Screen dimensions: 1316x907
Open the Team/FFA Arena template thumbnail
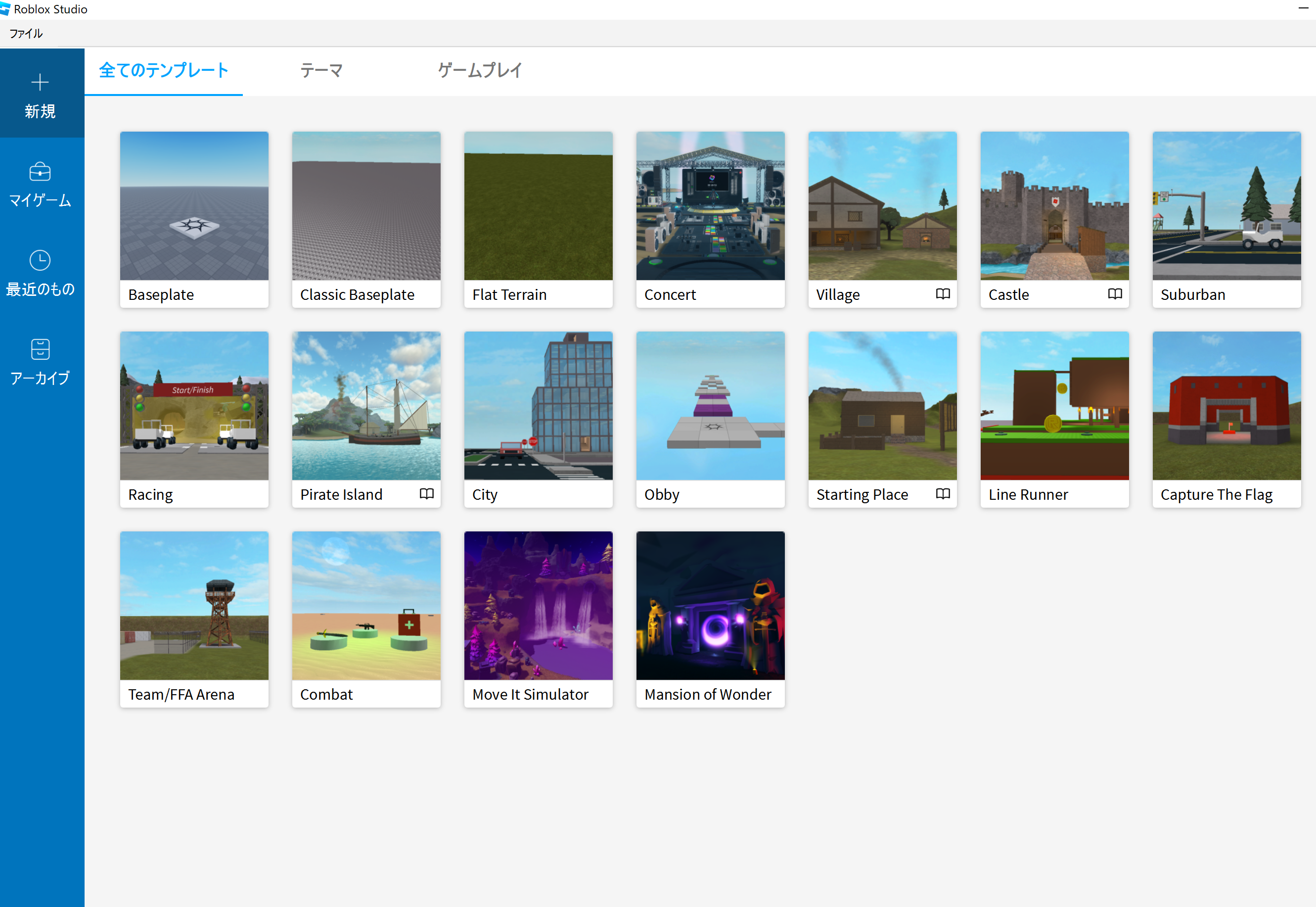pos(194,606)
